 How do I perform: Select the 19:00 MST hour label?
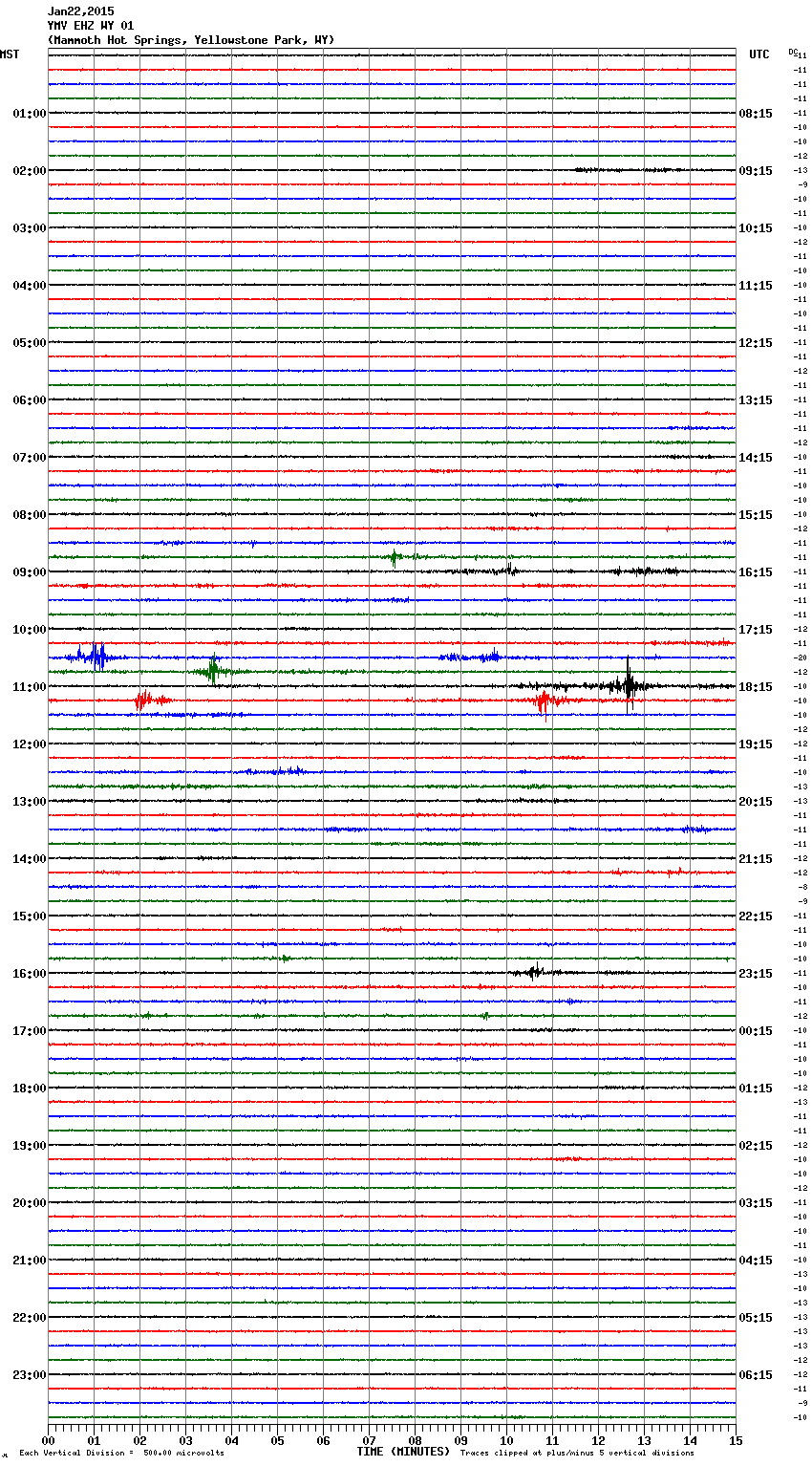(29, 1146)
